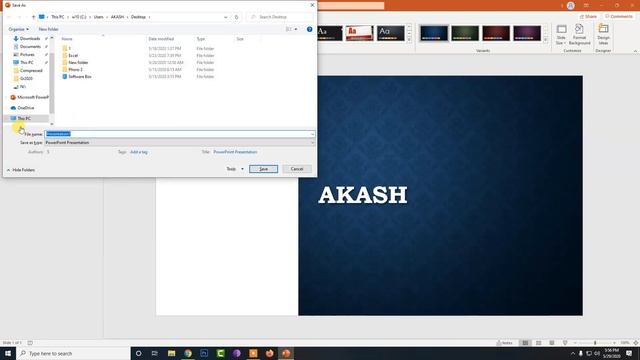
Task: Open Documents in navigation pane
Action: (x=30, y=47)
